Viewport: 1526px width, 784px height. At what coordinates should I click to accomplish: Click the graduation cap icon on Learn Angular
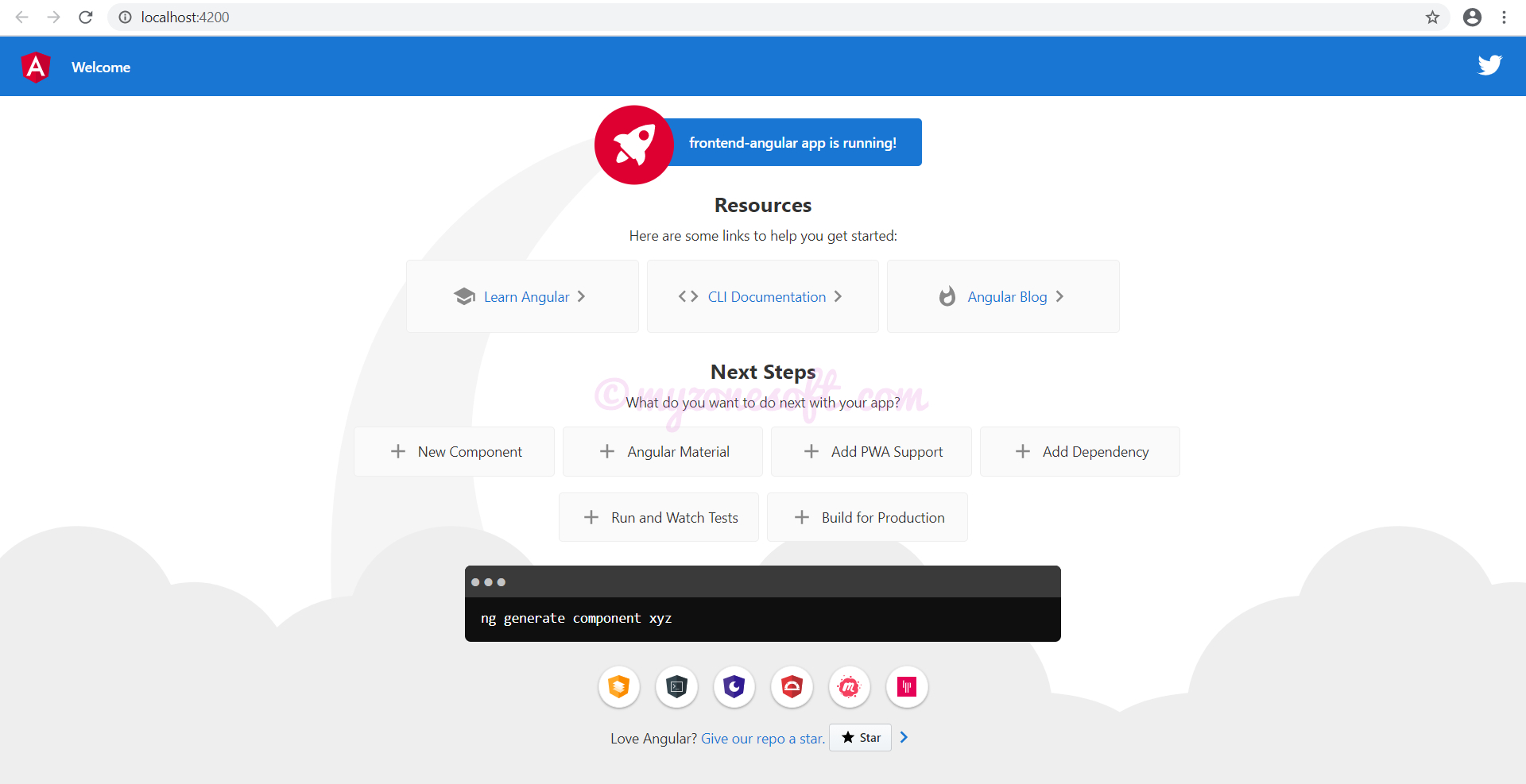click(x=464, y=296)
